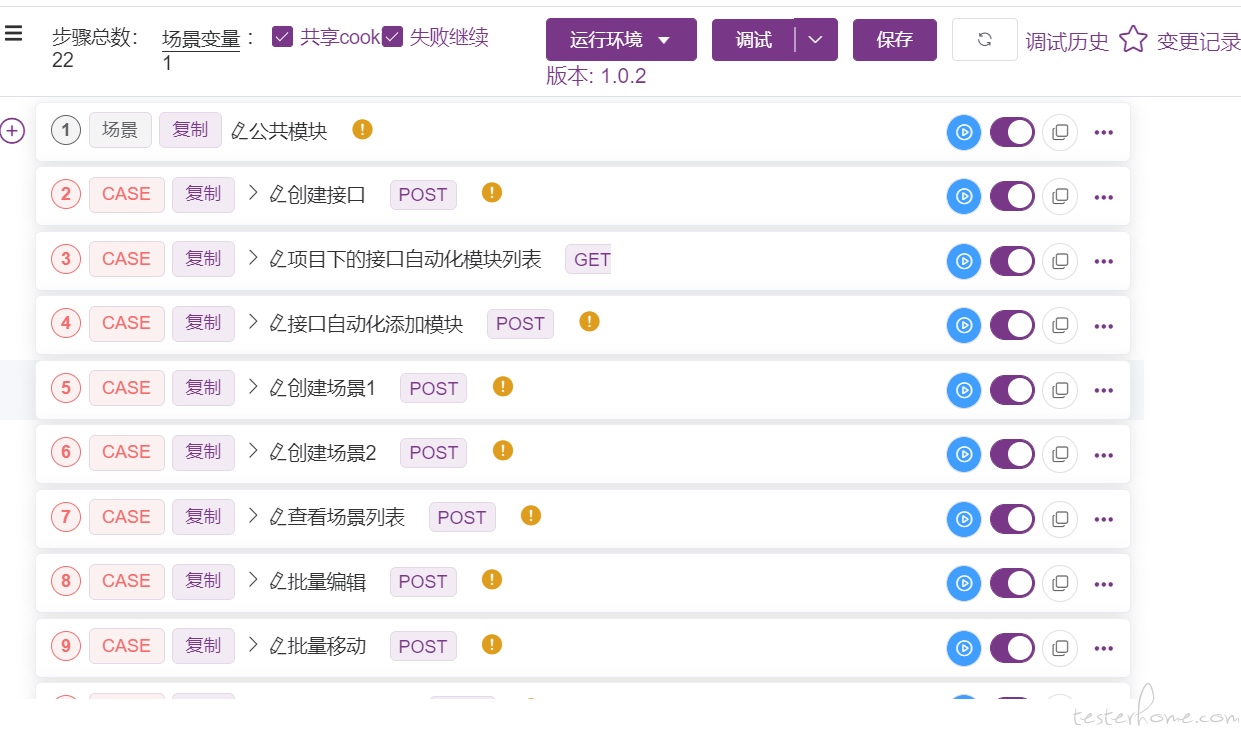Click the edit pencil beside 创建场景1

click(278, 388)
